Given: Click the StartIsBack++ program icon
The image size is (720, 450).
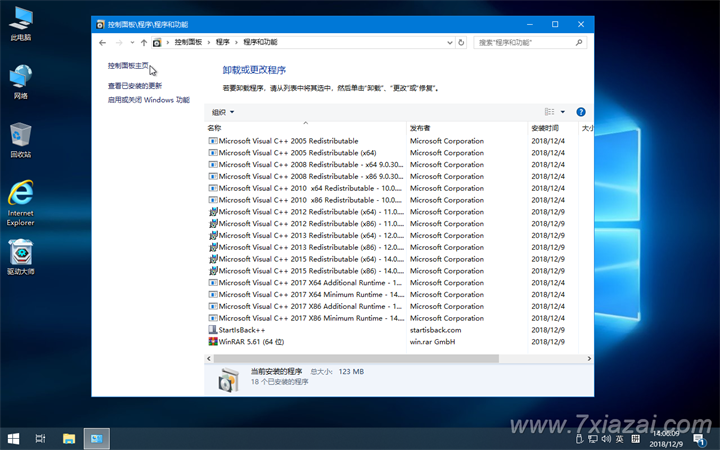Looking at the screenshot, I should click(x=213, y=330).
